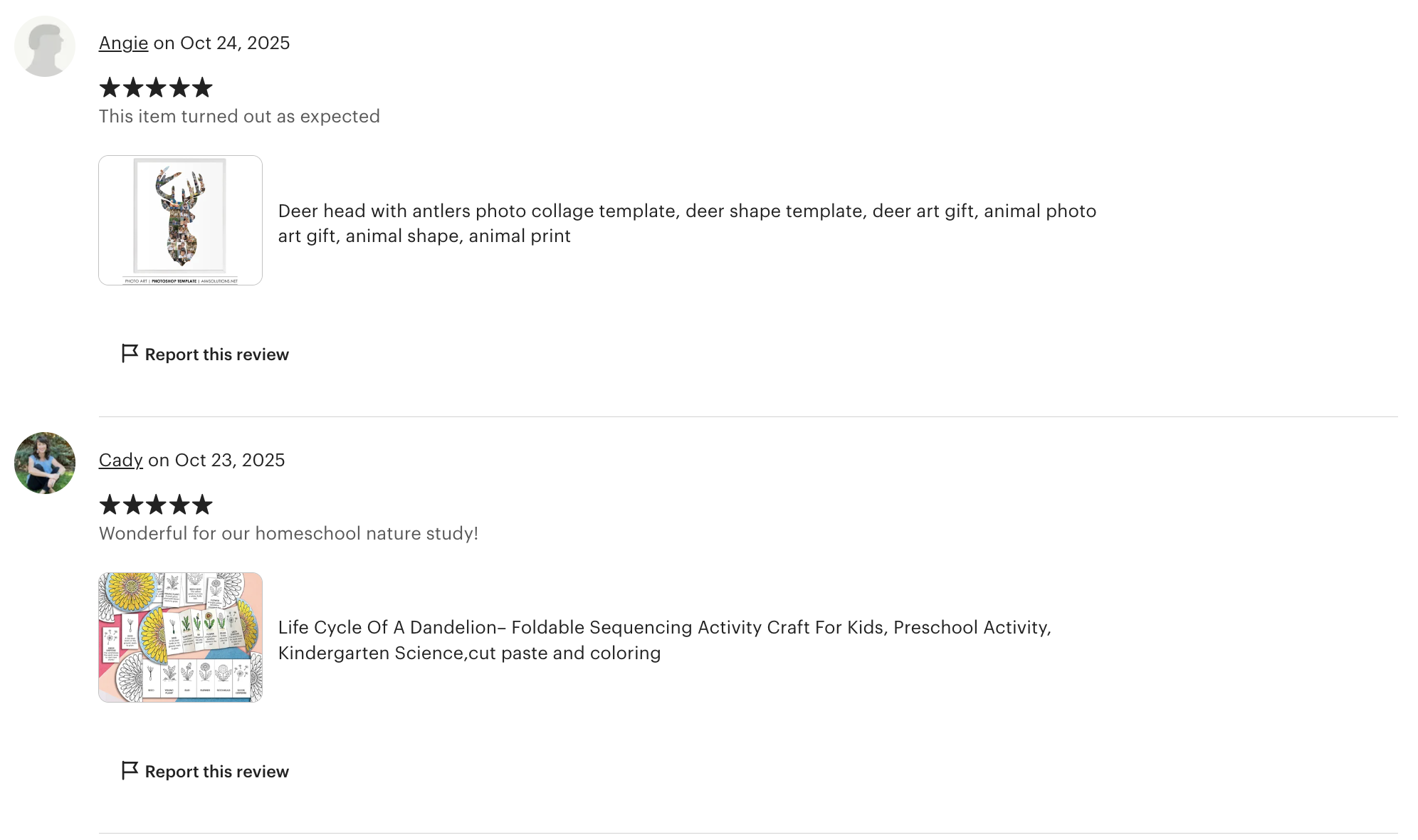The width and height of the screenshot is (1418, 840).
Task: Open Angie's profile name link
Action: [x=123, y=43]
